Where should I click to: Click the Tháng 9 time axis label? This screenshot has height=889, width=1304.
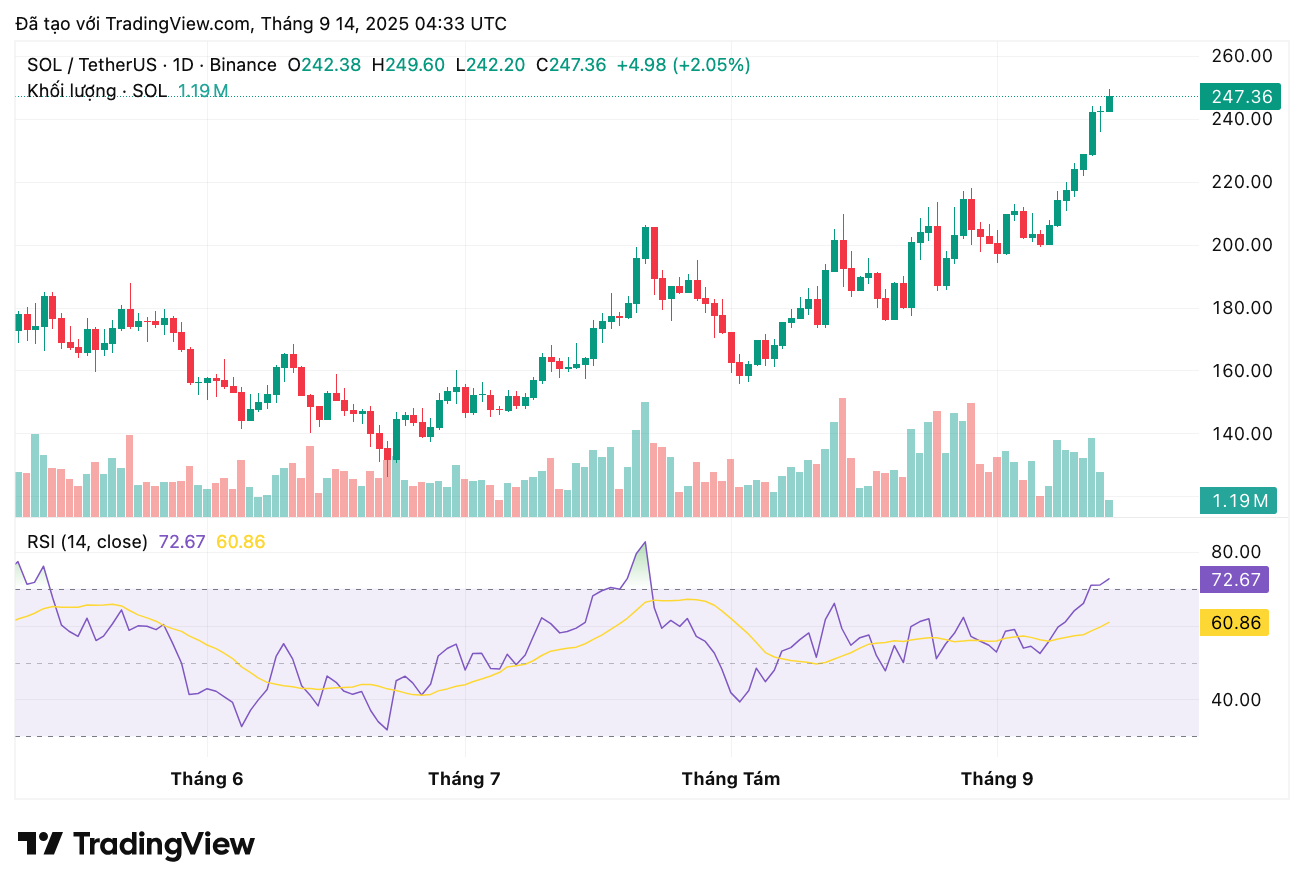click(997, 778)
